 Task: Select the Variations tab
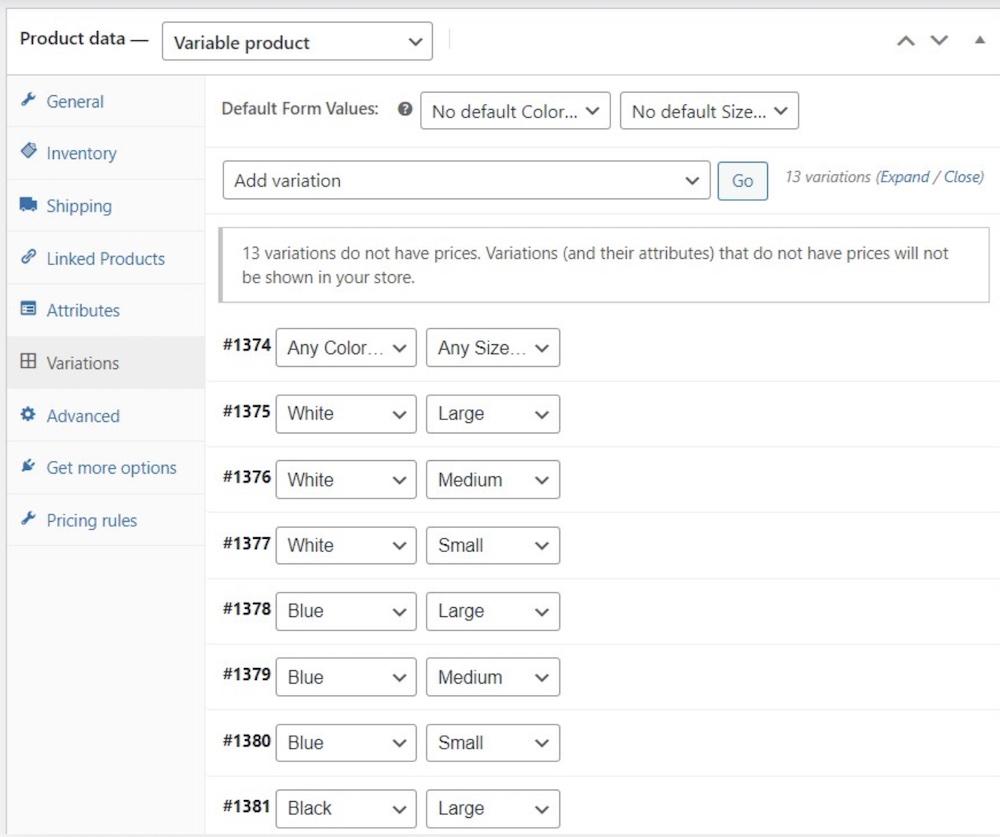tap(106, 362)
